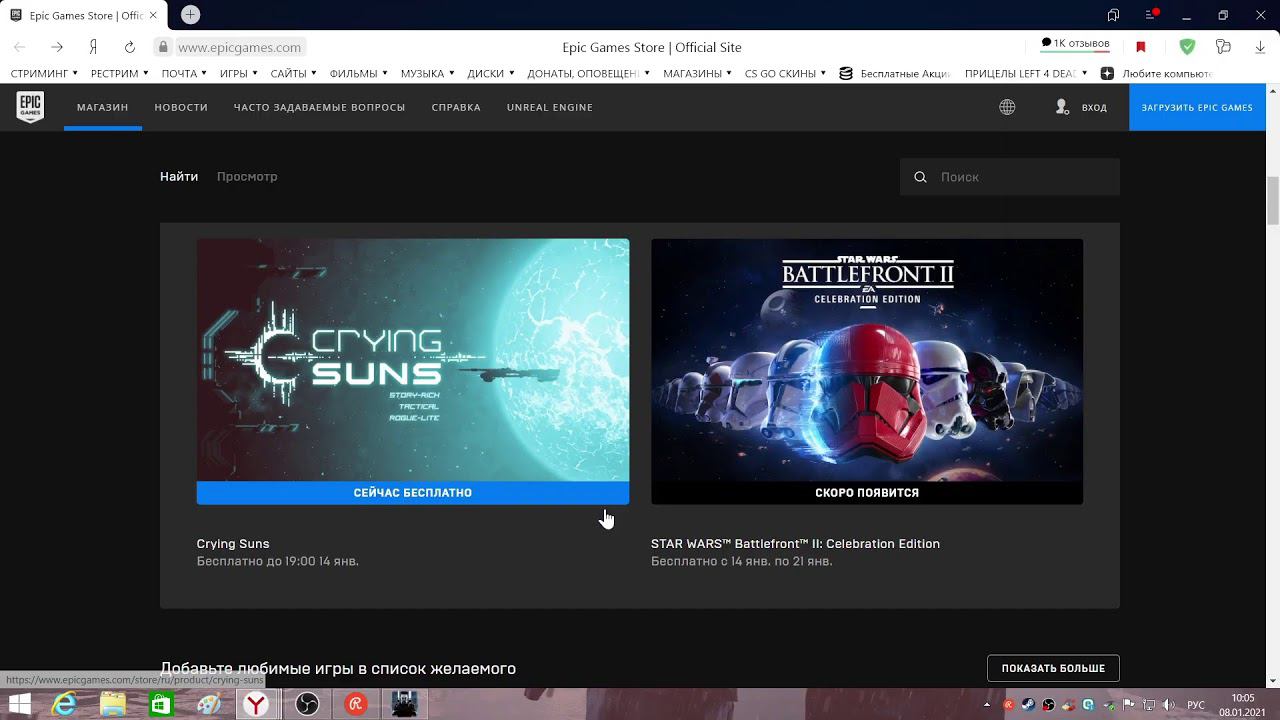Click the Yandex home "Я" icon

click(x=93, y=47)
